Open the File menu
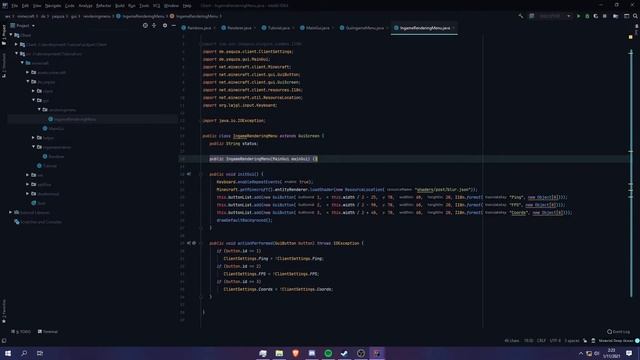Screen dimensions: 640x360 pyautogui.click(x=15, y=6)
